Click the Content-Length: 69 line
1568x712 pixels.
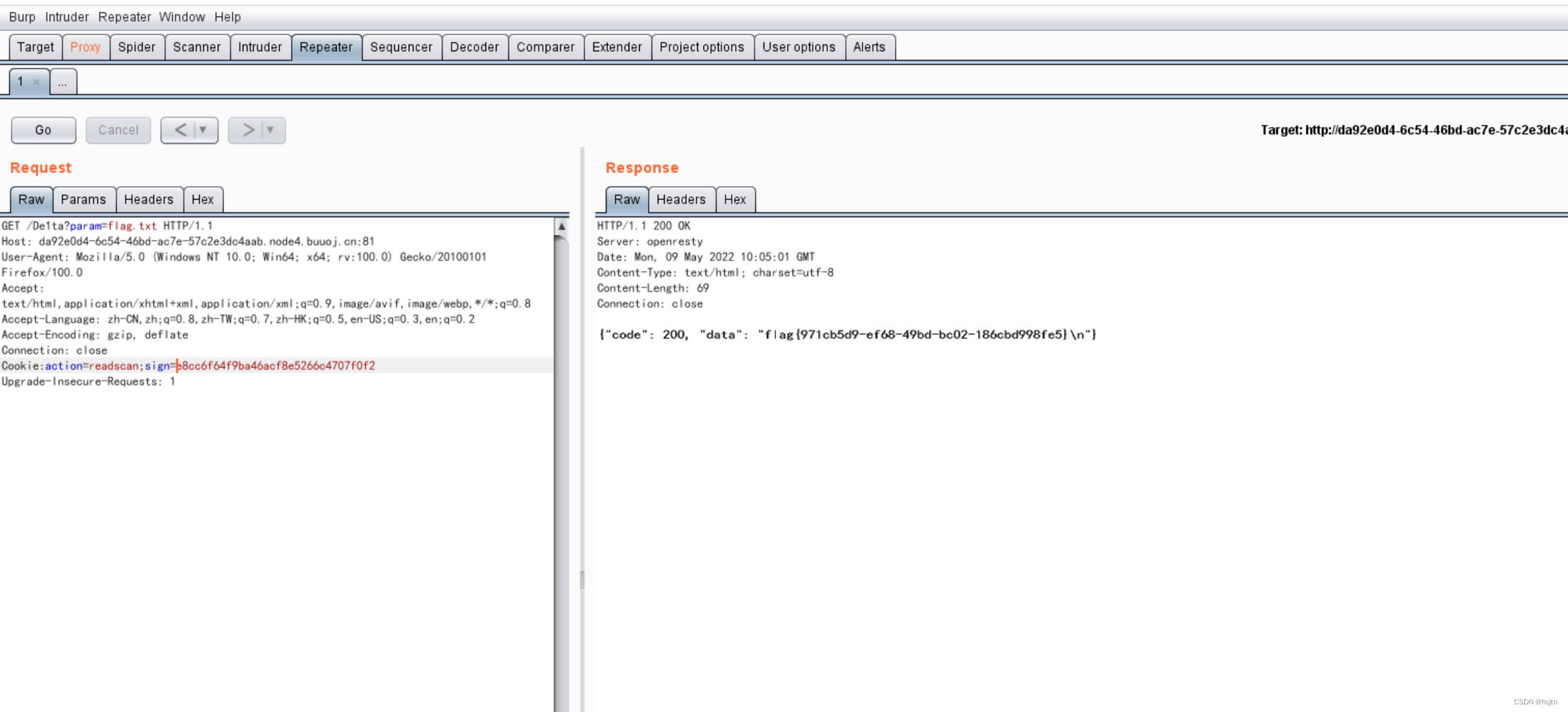(653, 288)
